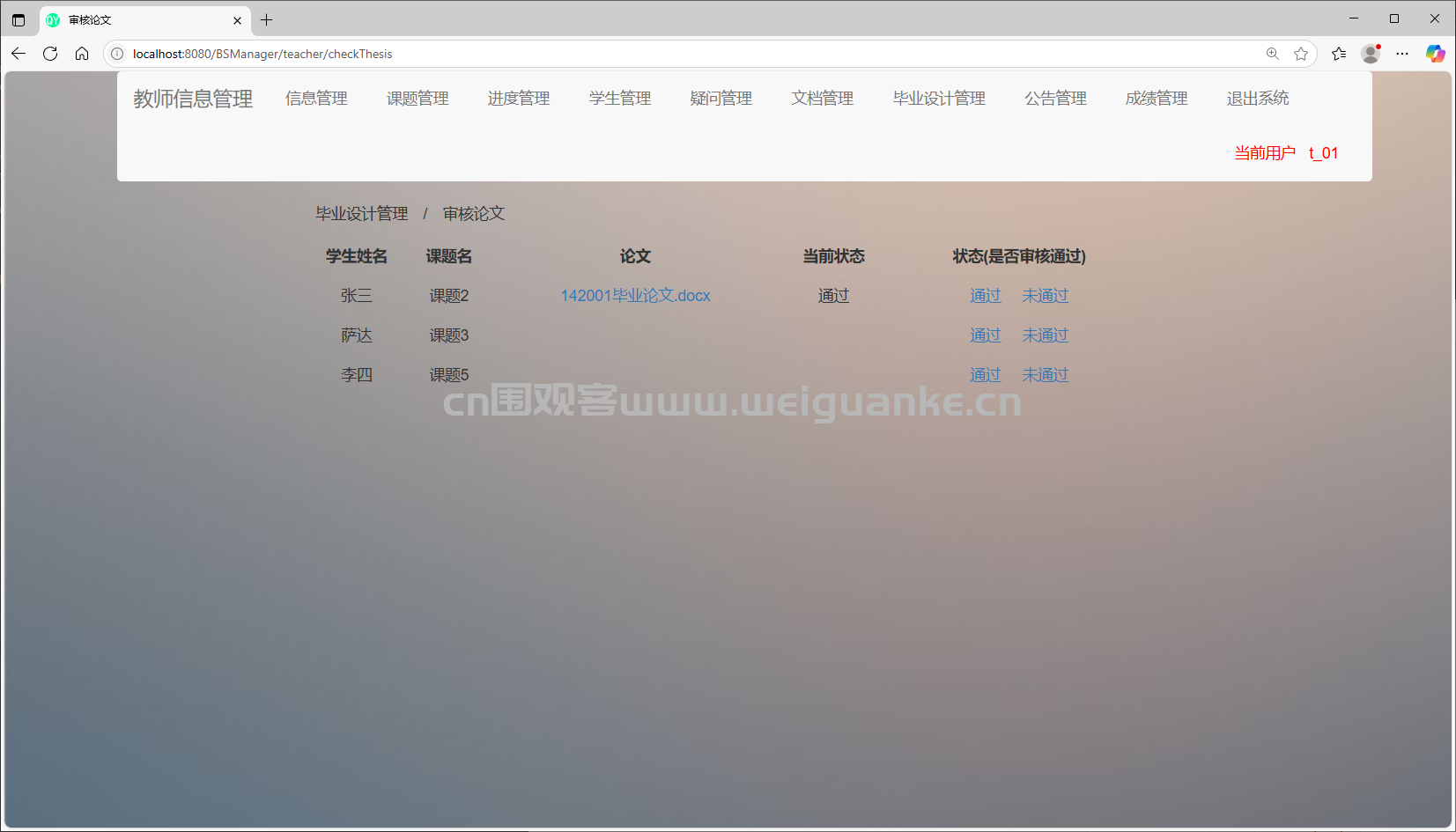The height and width of the screenshot is (832, 1456).
Task: Open the 进度管理 menu
Action: click(x=519, y=99)
